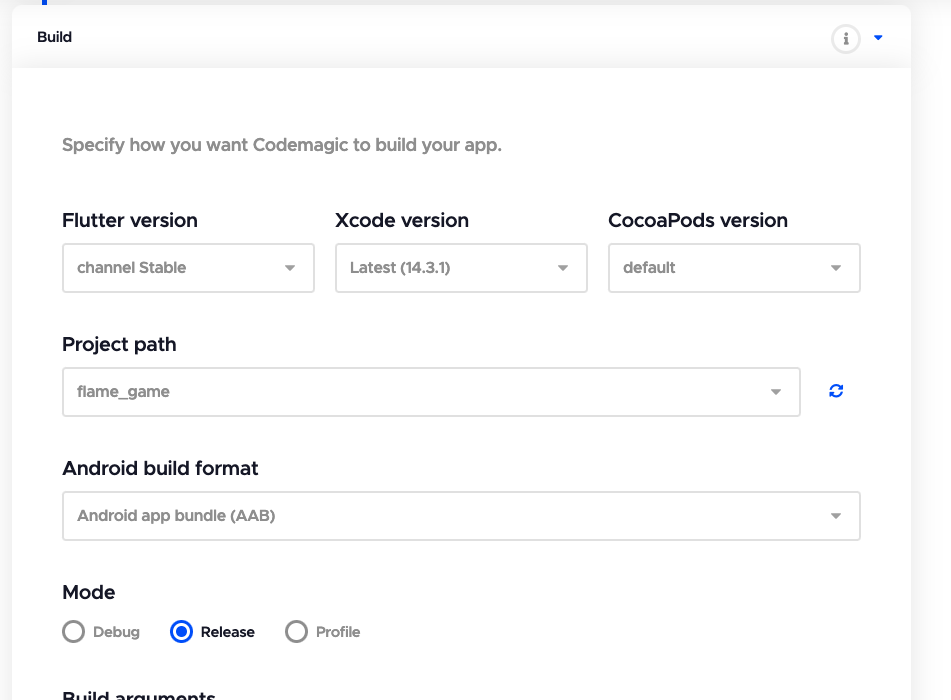Open the CocoaPods version dropdown
Screen dimensions: 951x700
734,268
